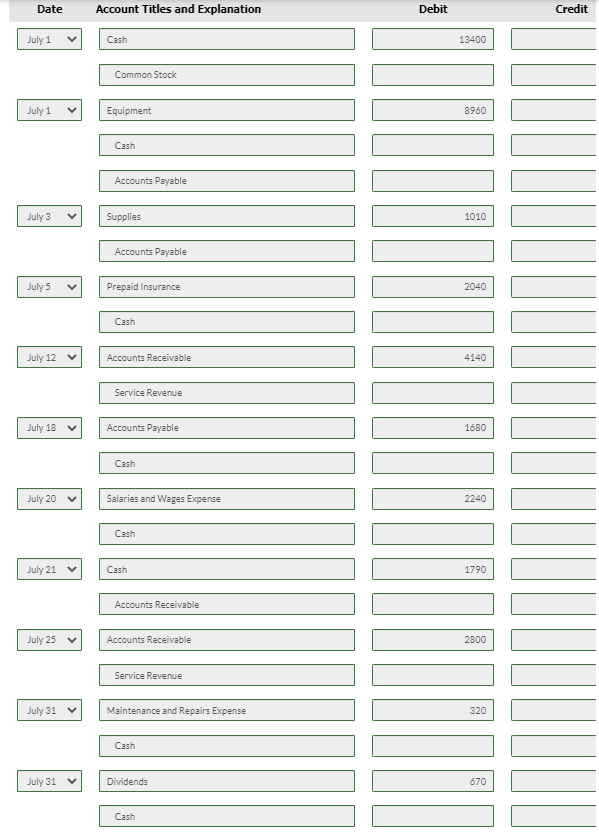Open the July 25 date dropdown
Screen dimensions: 599x833
point(49,639)
